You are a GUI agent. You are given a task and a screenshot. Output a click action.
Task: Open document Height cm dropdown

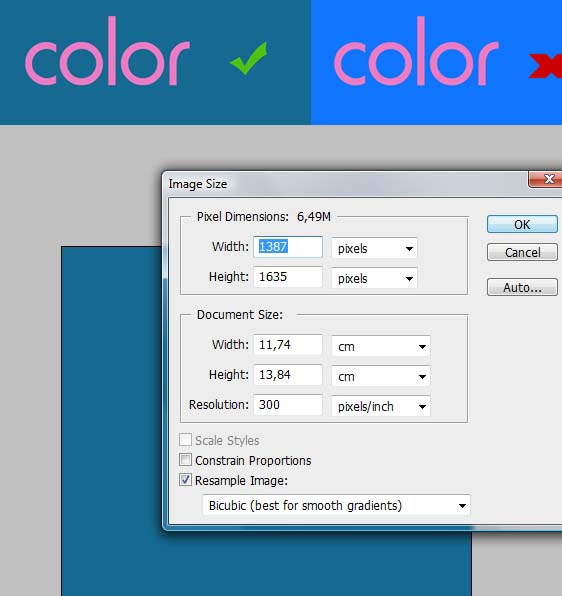381,376
